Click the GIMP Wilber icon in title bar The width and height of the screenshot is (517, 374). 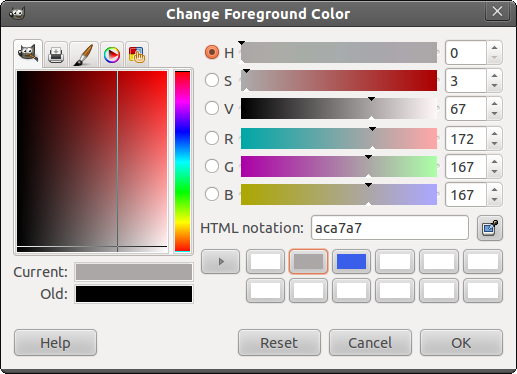tap(17, 13)
